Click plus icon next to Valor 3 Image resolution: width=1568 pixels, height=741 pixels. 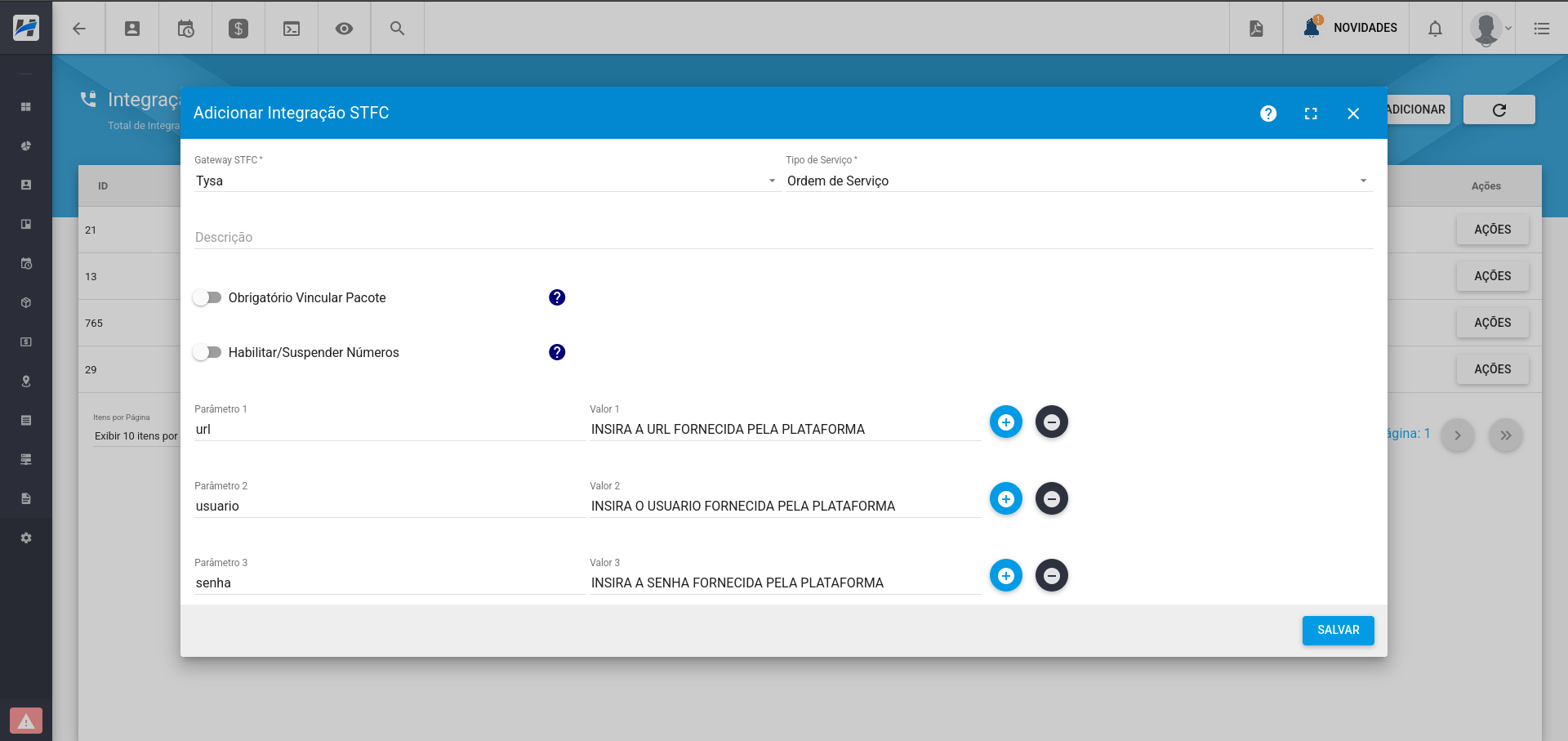pos(1005,575)
